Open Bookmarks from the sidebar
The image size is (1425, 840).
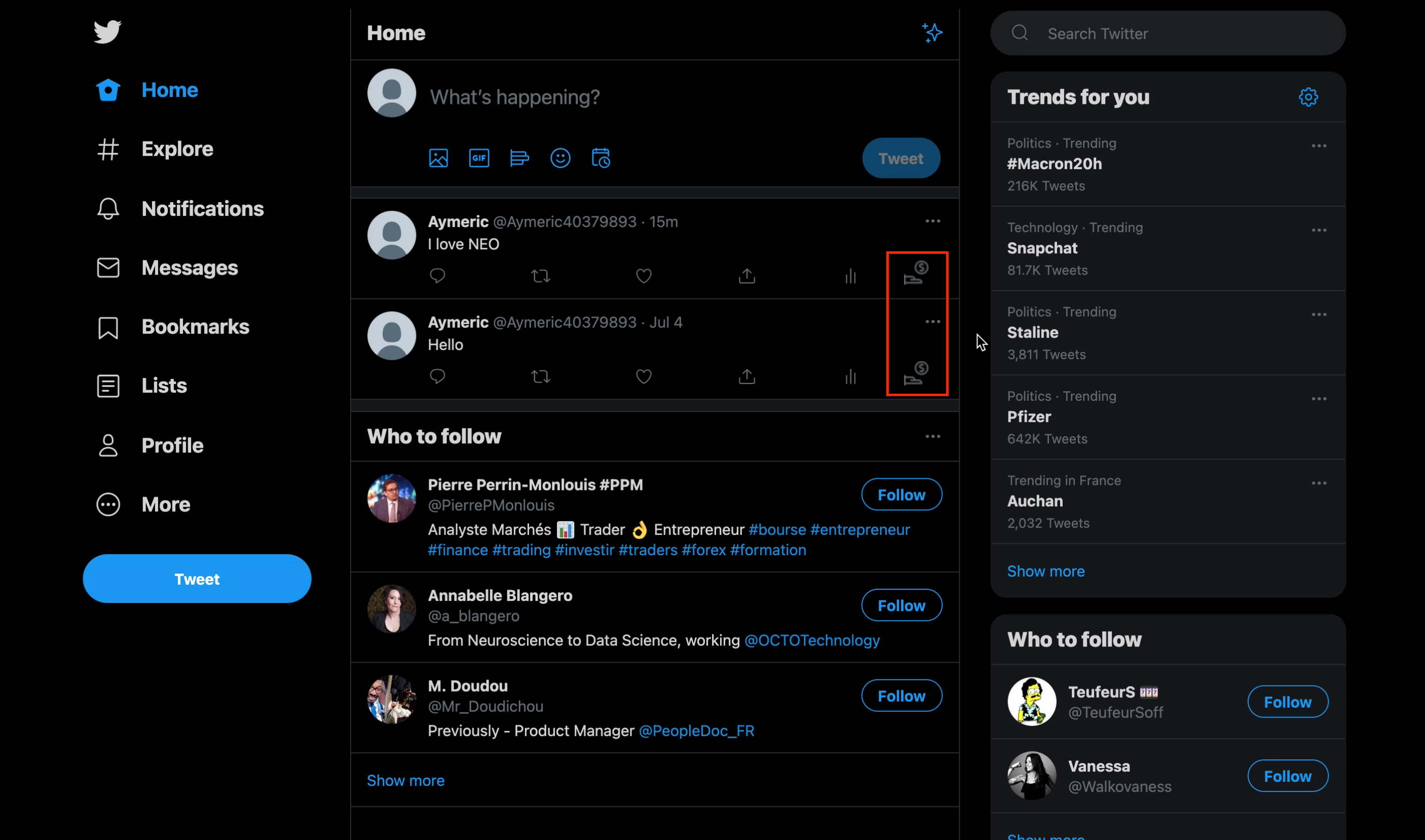(x=195, y=327)
